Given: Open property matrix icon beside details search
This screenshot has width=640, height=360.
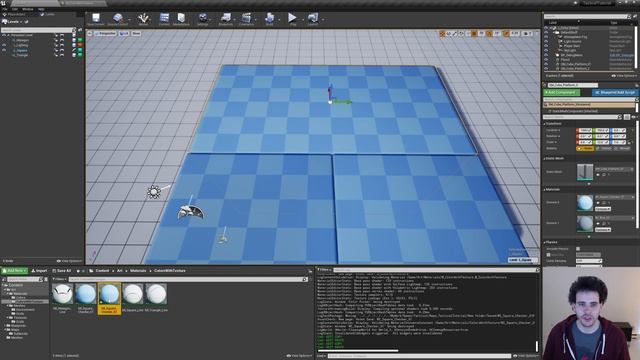Looking at the screenshot, I should (x=627, y=117).
